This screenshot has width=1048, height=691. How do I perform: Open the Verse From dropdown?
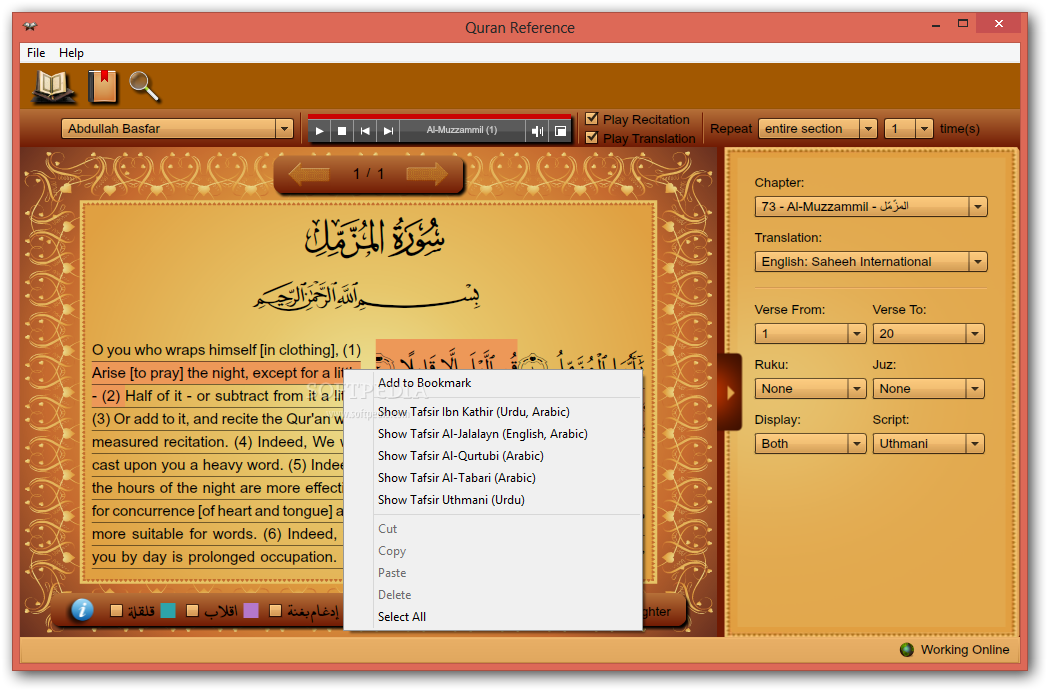point(810,333)
